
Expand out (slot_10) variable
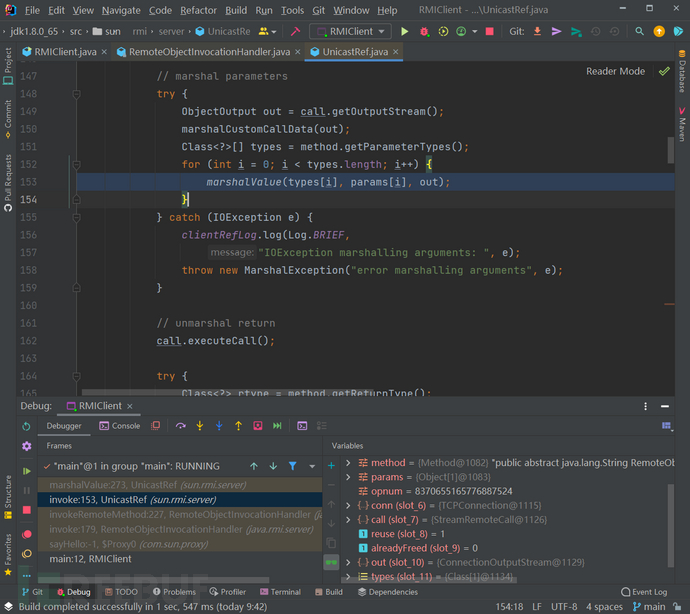tap(348, 562)
